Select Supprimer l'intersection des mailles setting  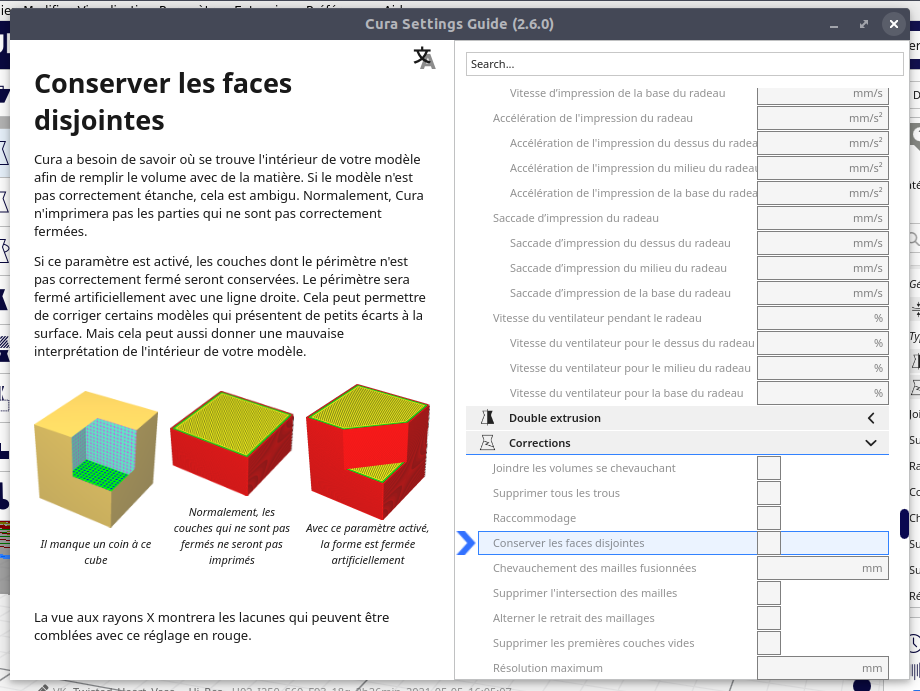(585, 593)
